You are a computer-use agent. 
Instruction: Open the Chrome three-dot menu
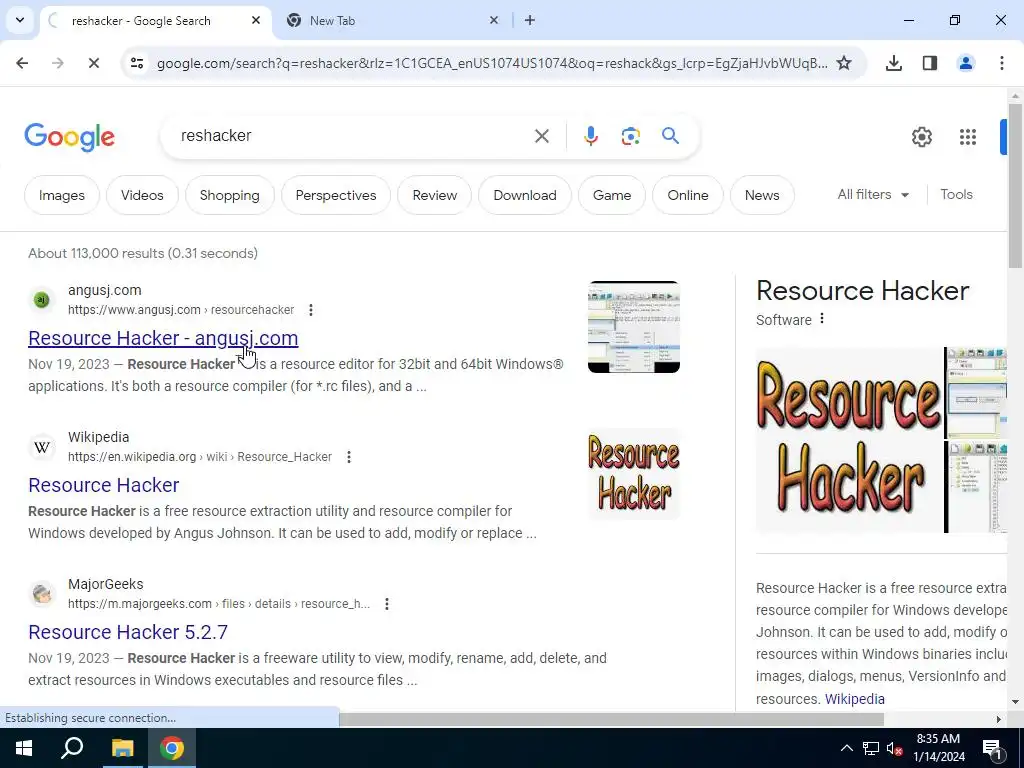pyautogui.click(x=1002, y=63)
